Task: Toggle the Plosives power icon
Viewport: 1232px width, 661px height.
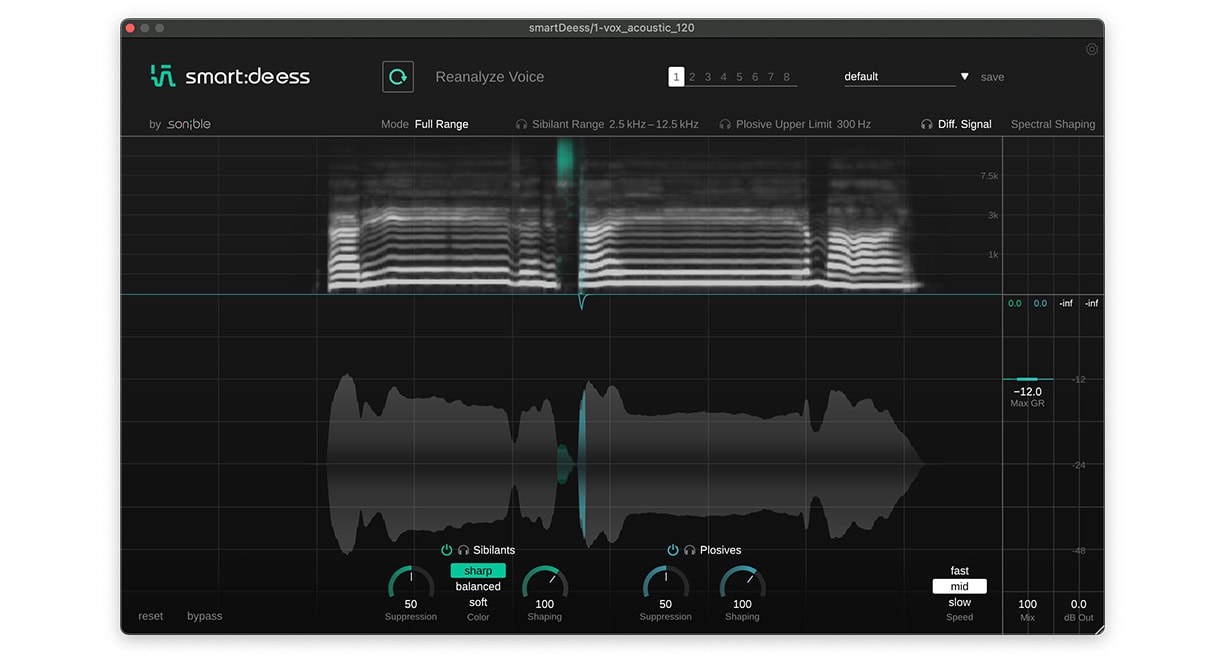Action: [673, 550]
